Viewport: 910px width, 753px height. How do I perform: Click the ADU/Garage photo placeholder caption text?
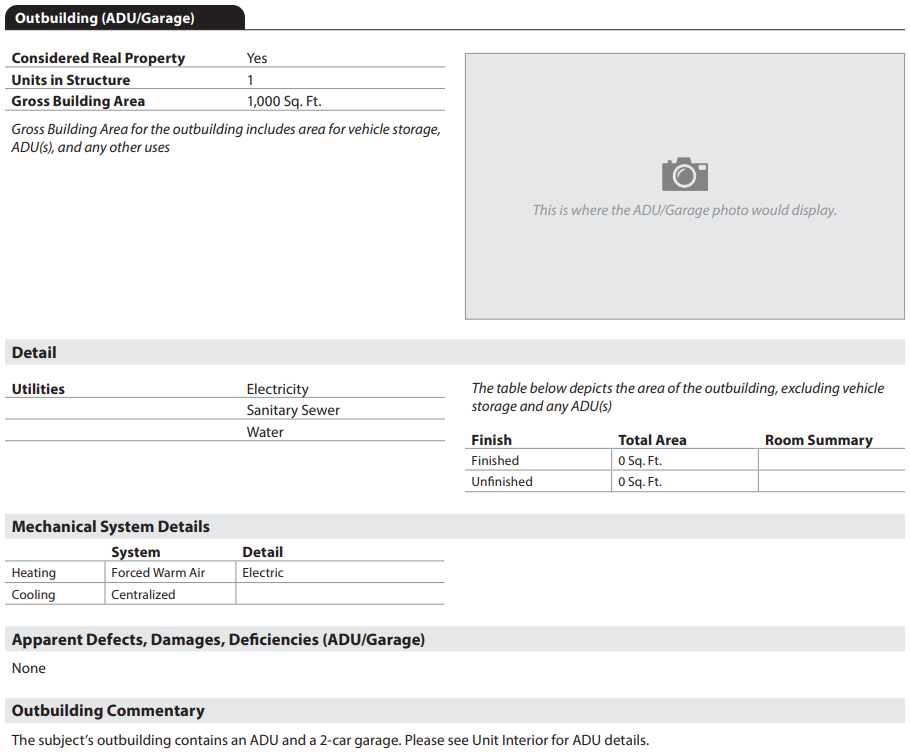pyautogui.click(x=685, y=210)
